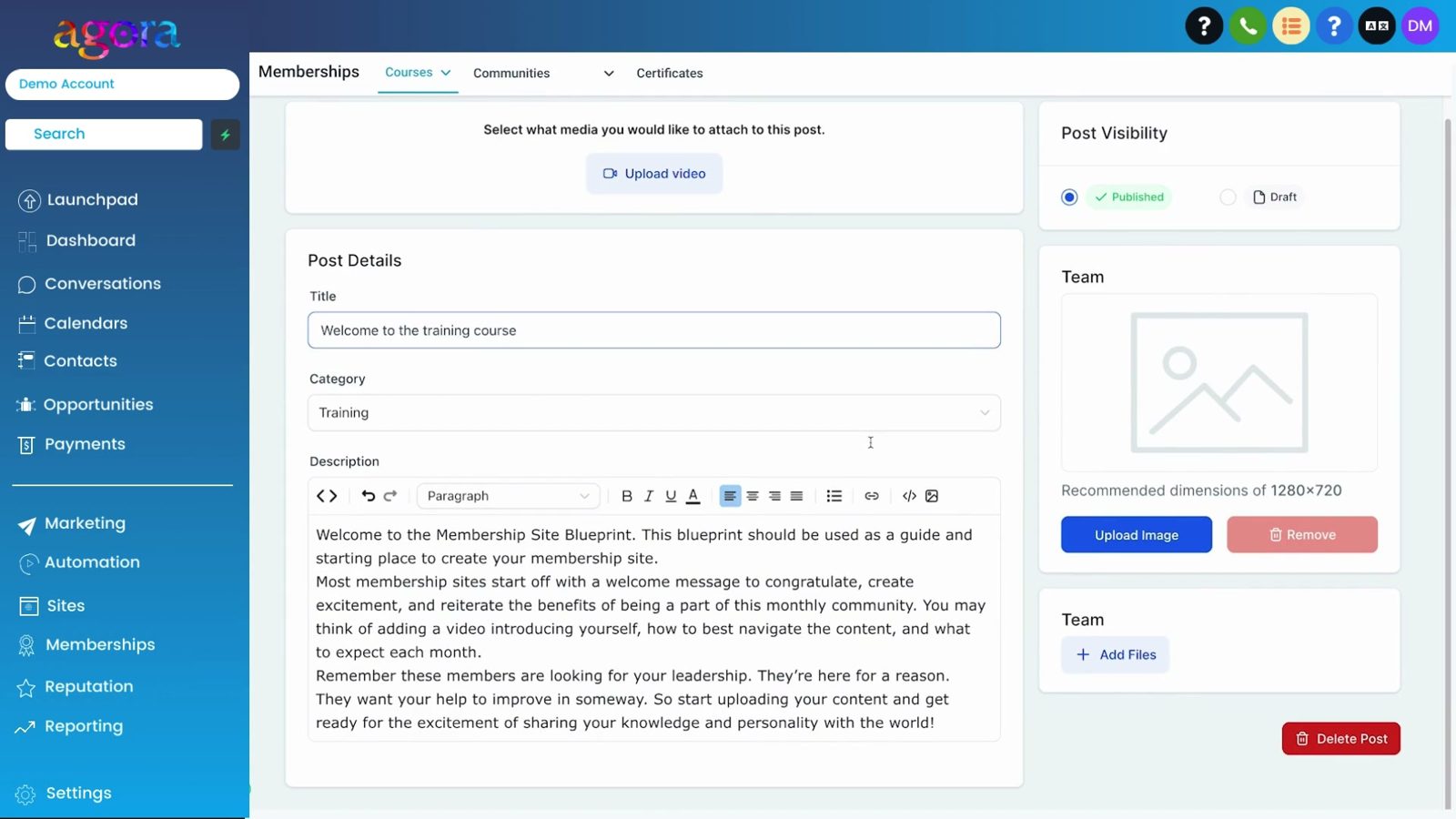Click the image placeholder thumbnail
The image size is (1456, 819).
coord(1219,382)
